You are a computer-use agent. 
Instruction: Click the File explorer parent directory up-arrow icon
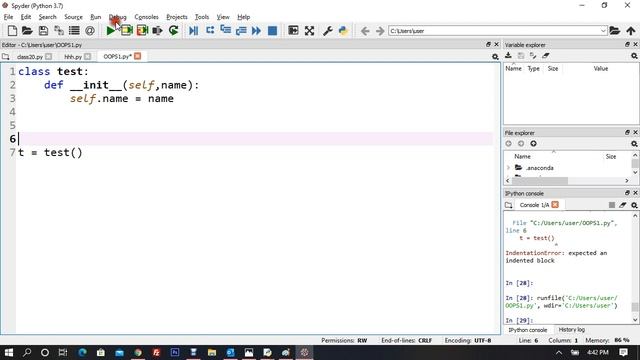[533, 144]
